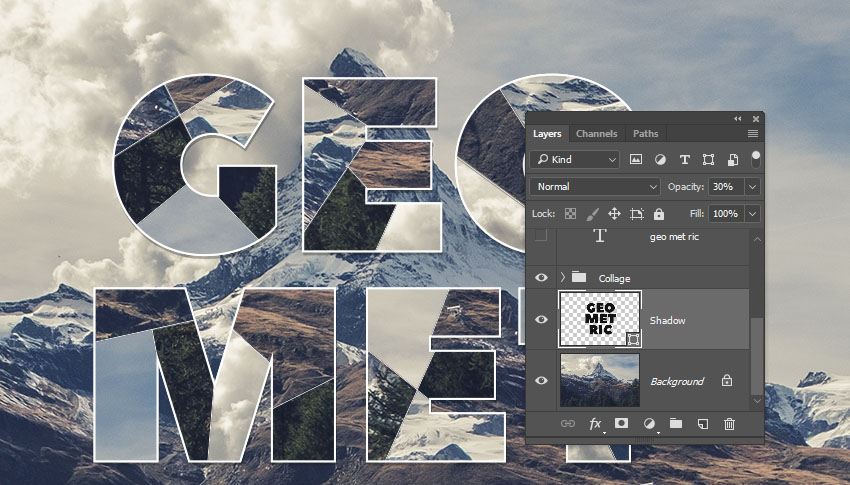
Task: Add a layer mask
Action: click(x=621, y=424)
